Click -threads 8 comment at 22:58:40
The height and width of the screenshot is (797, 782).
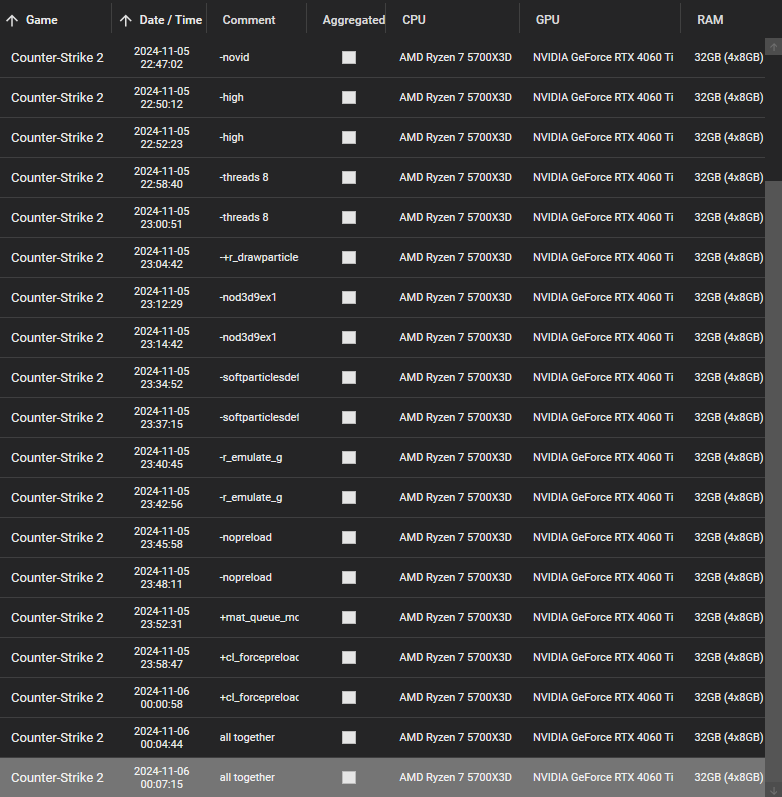coord(244,177)
